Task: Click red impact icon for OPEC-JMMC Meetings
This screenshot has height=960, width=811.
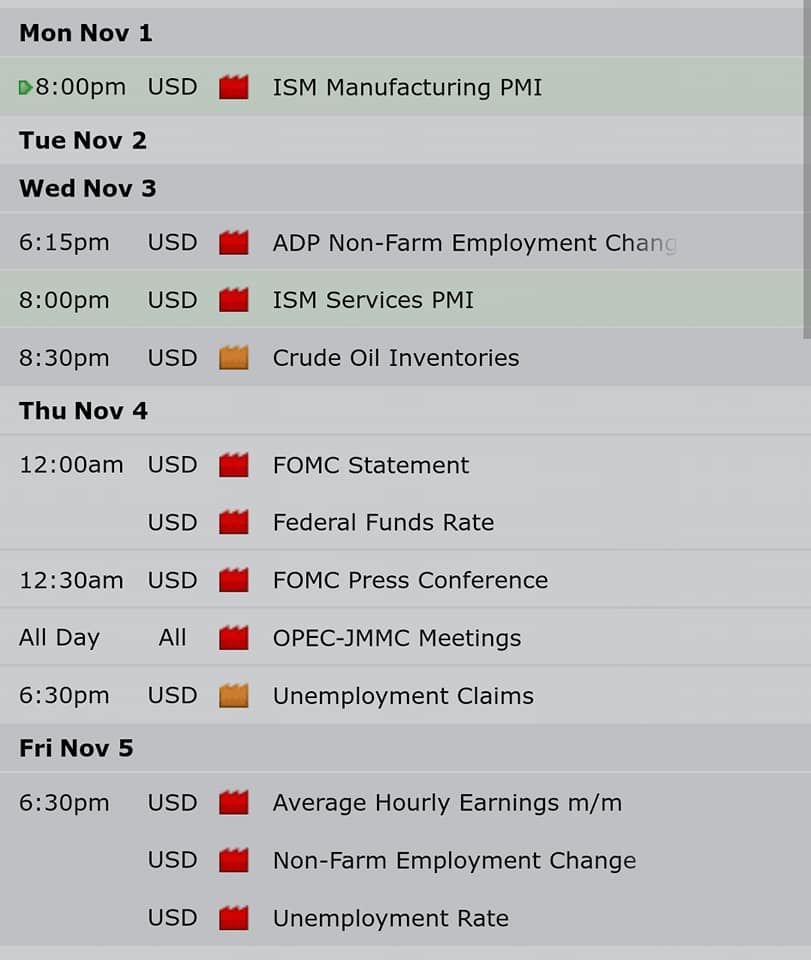Action: point(234,637)
